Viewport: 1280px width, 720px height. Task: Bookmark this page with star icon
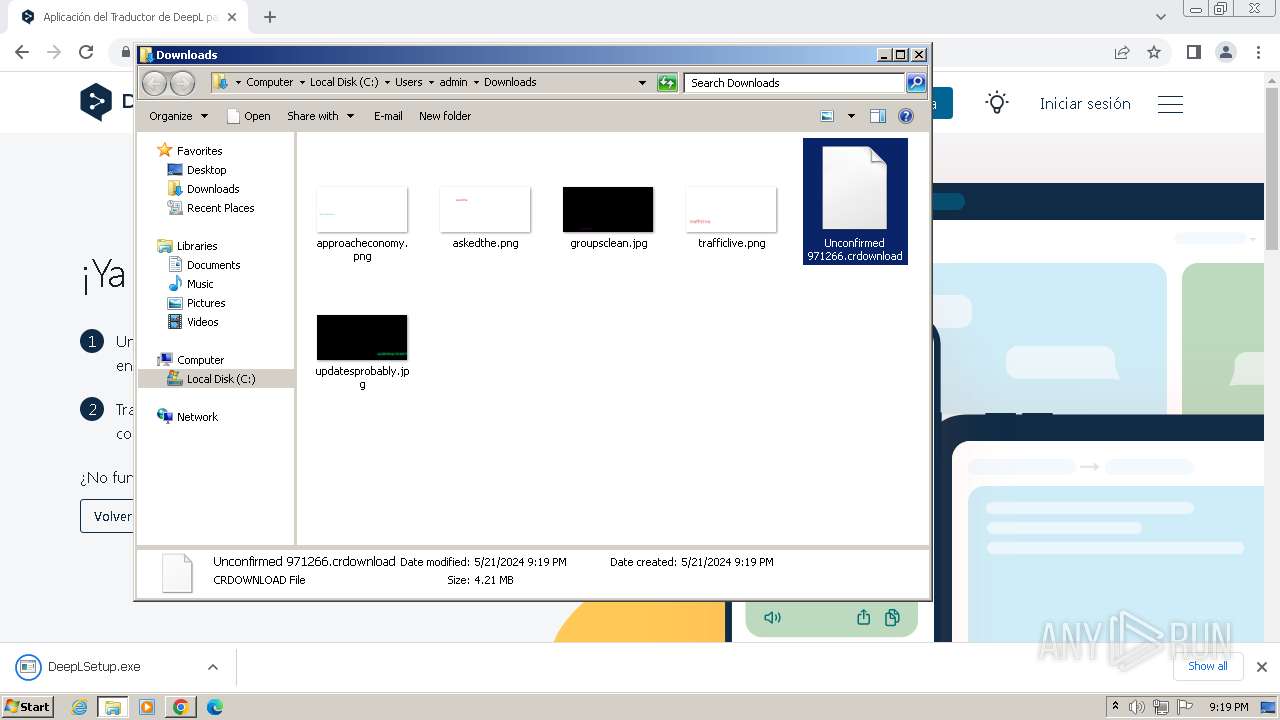tap(1154, 52)
